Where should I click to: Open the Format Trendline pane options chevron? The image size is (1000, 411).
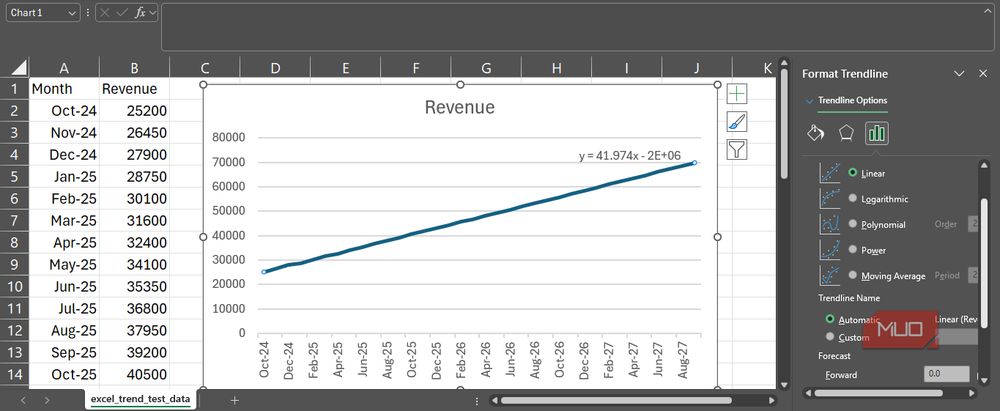(x=959, y=73)
